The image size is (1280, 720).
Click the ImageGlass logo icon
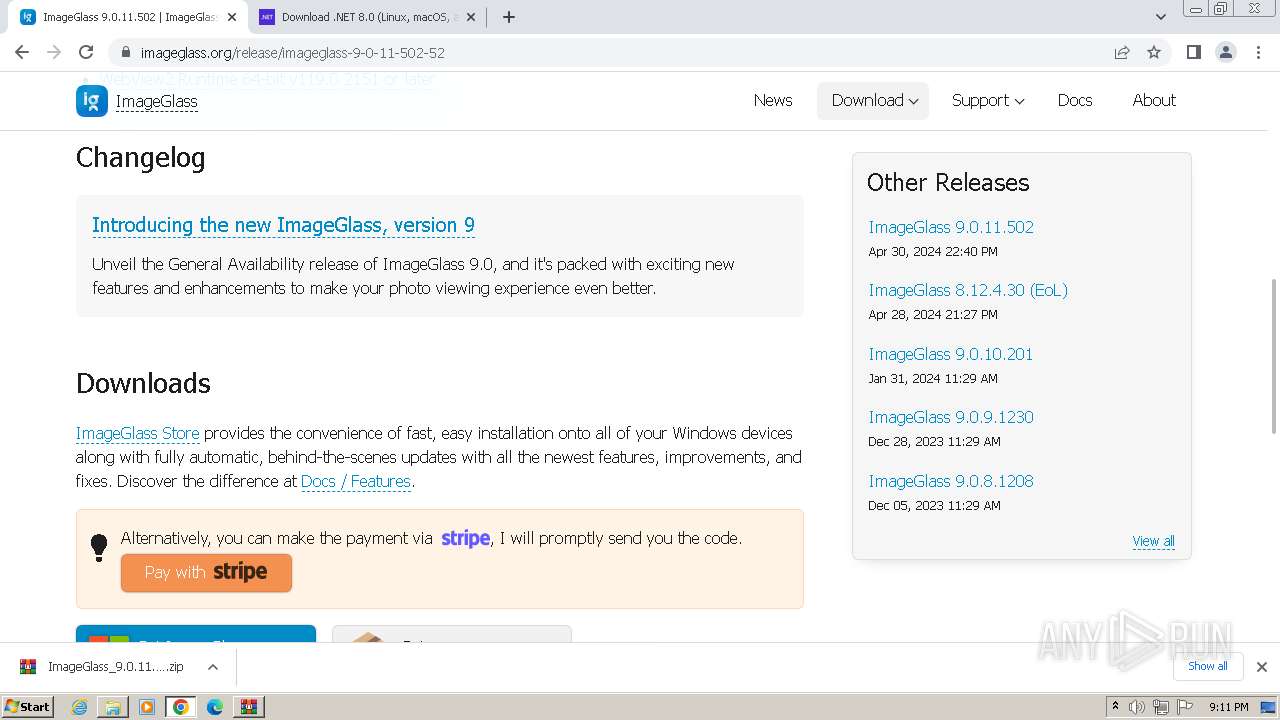coord(92,101)
